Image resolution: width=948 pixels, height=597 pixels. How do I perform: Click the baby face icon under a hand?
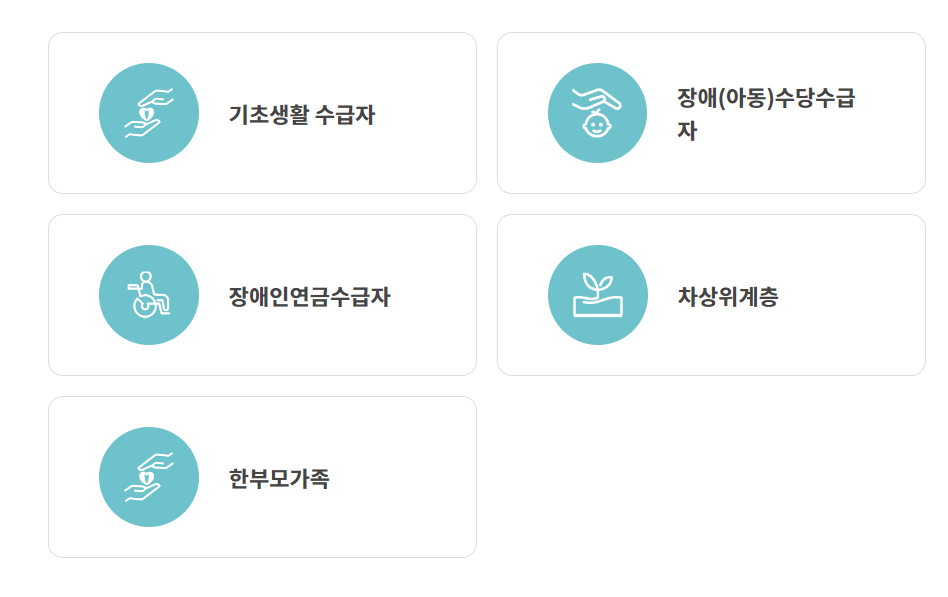point(597,113)
